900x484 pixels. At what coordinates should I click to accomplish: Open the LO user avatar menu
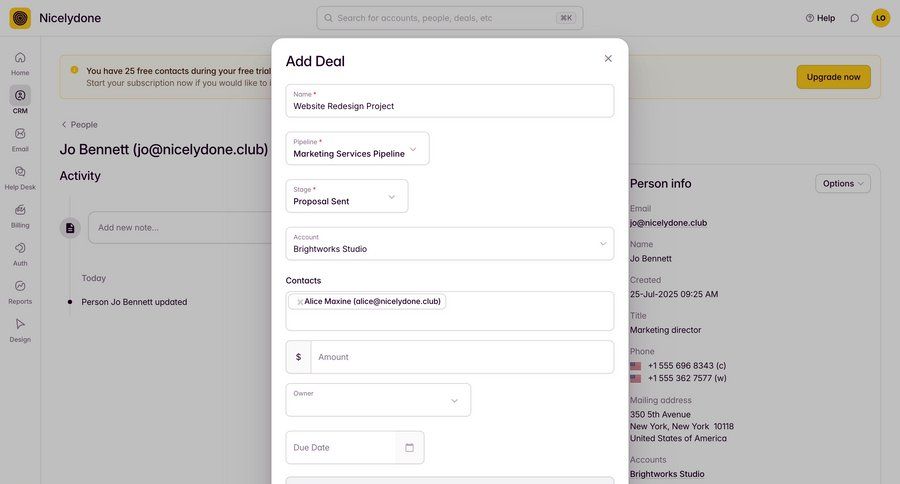click(880, 18)
